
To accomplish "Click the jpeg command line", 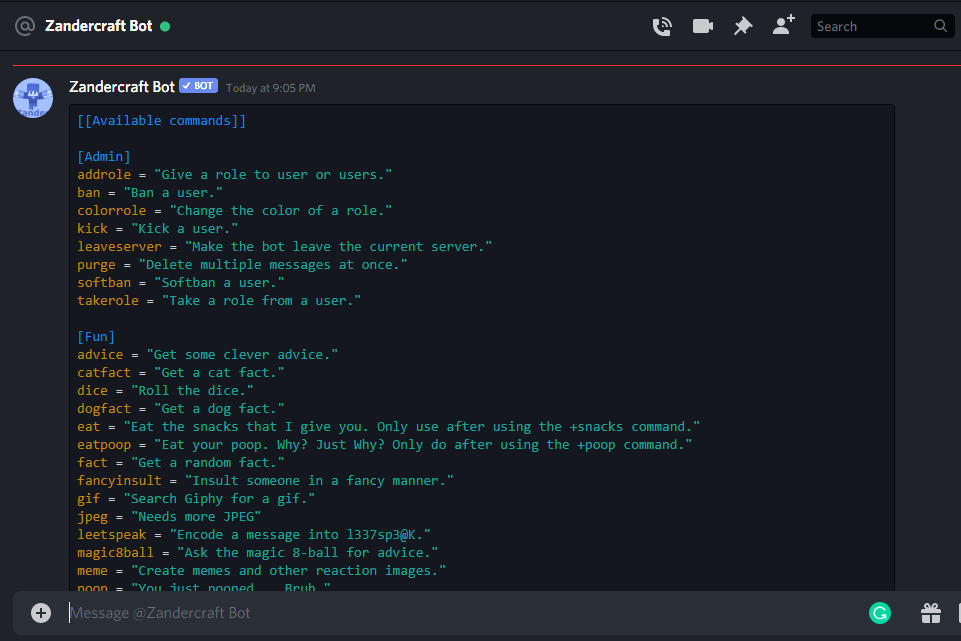I will (x=169, y=517).
